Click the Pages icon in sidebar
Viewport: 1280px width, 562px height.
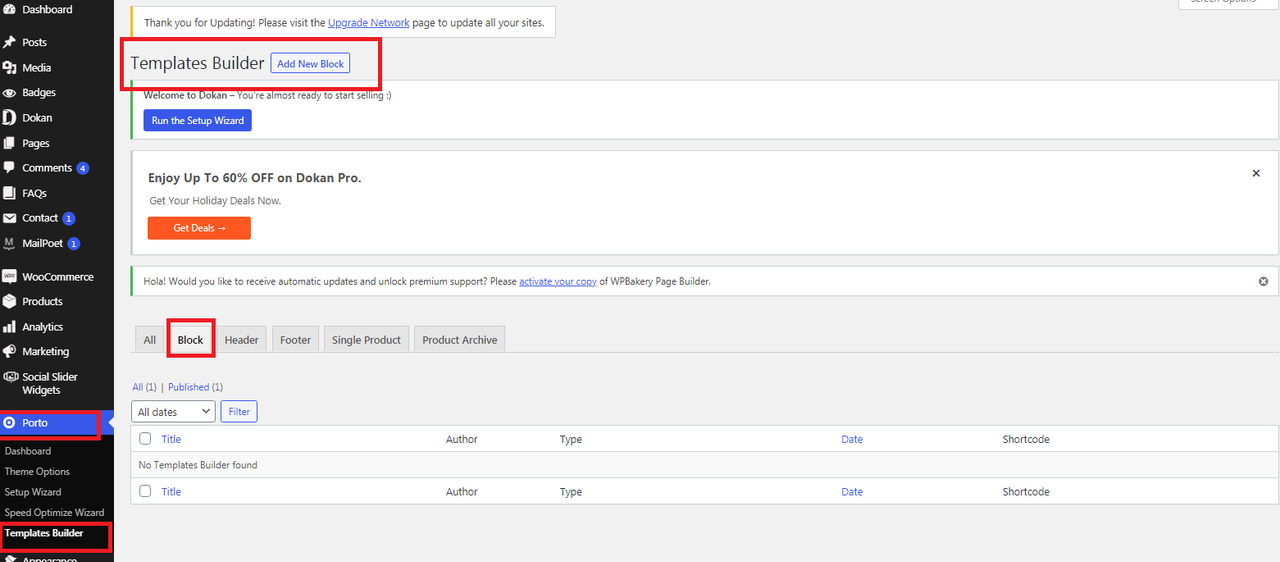(x=9, y=143)
